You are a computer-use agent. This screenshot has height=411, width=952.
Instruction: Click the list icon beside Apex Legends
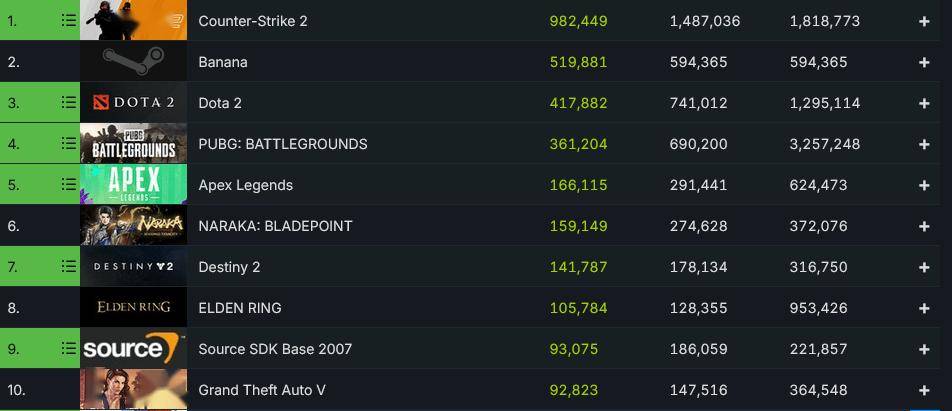[68, 184]
